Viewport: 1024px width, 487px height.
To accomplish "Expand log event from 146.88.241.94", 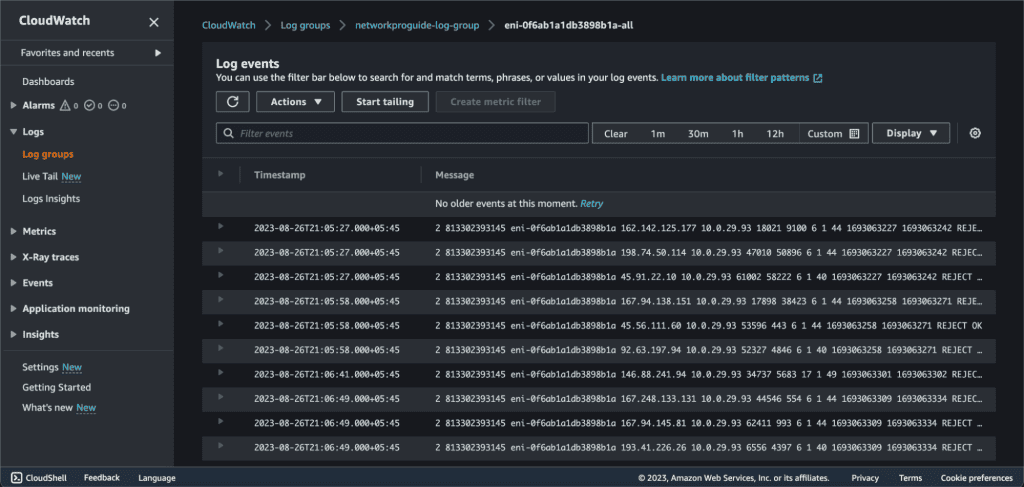I will (x=221, y=372).
